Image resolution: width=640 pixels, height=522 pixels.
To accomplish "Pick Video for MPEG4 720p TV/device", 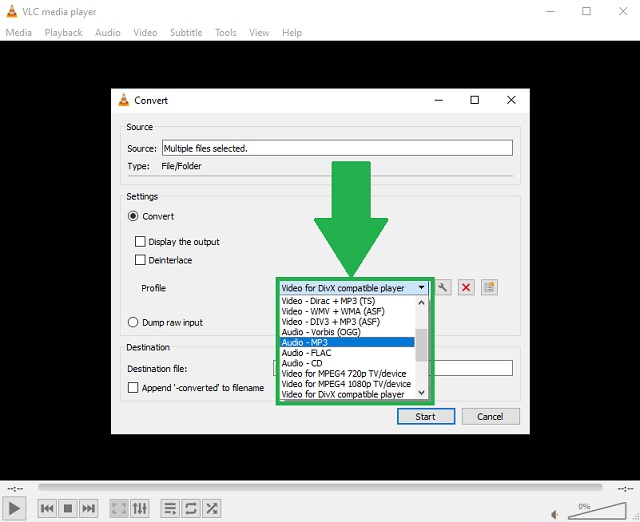I will point(347,373).
